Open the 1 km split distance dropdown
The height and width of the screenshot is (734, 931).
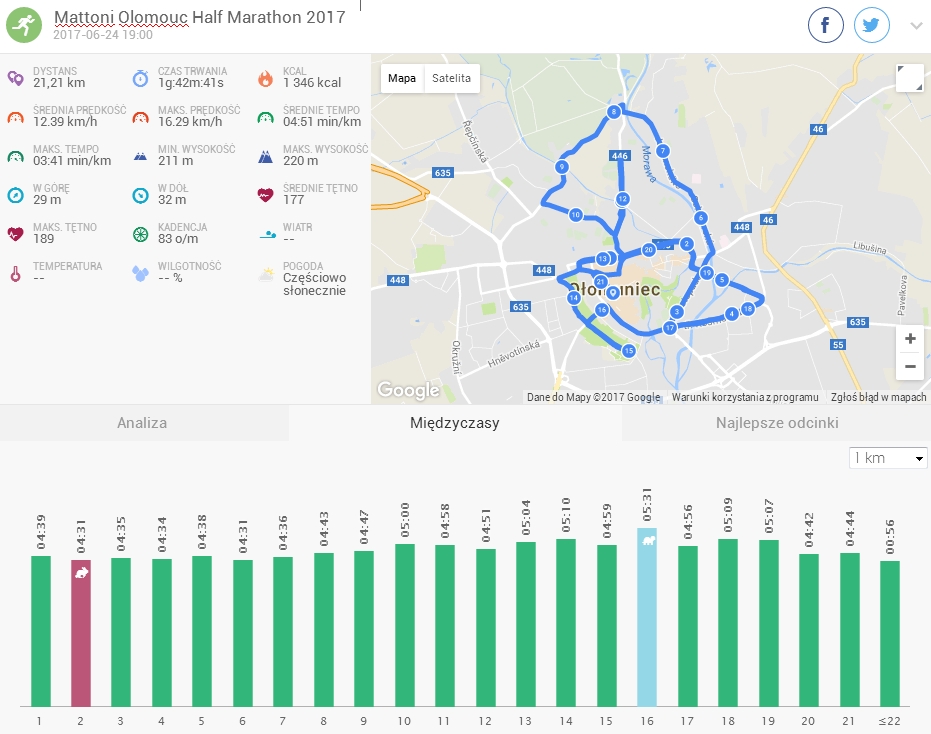pyautogui.click(x=887, y=458)
